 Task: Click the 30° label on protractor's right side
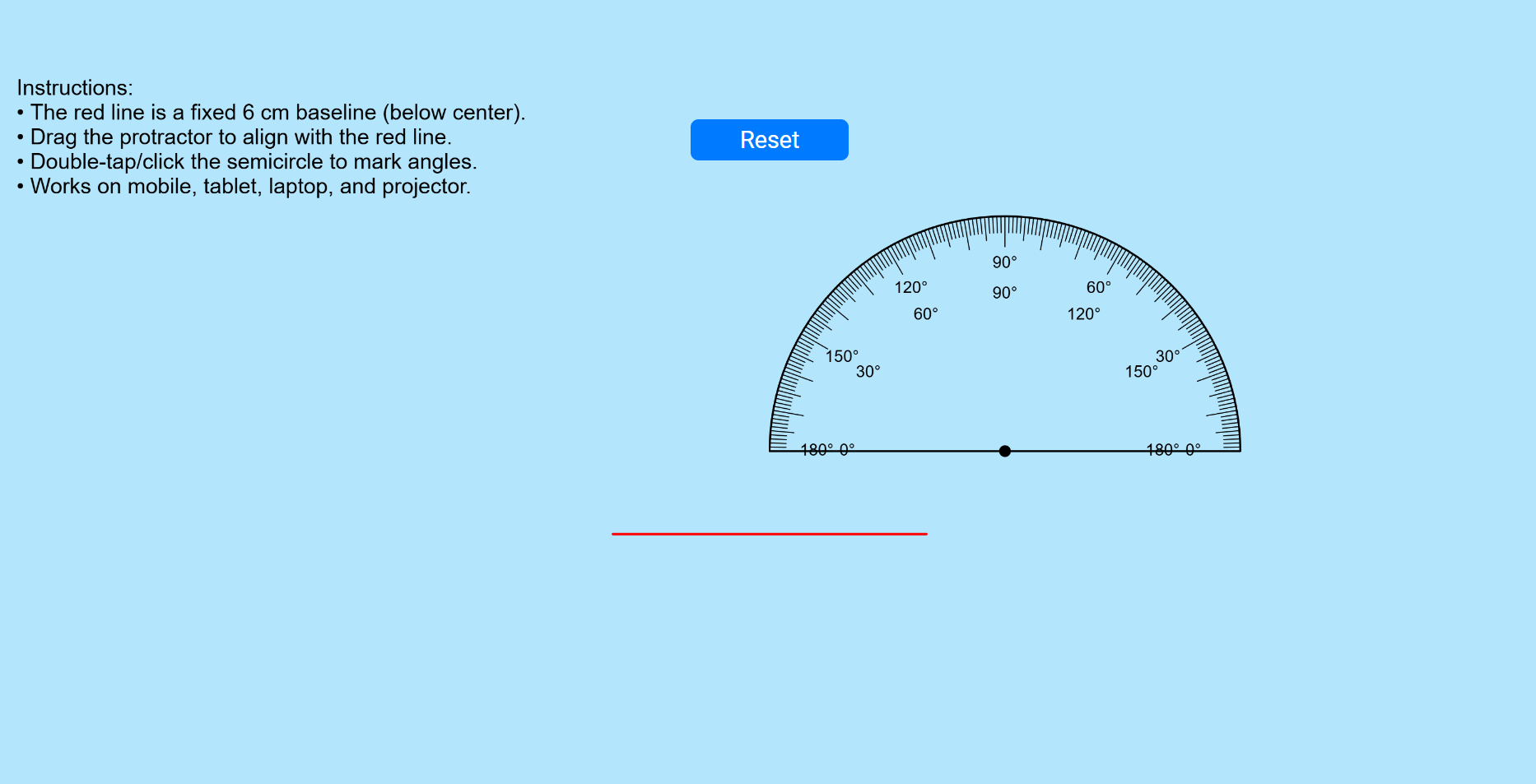point(1167,356)
